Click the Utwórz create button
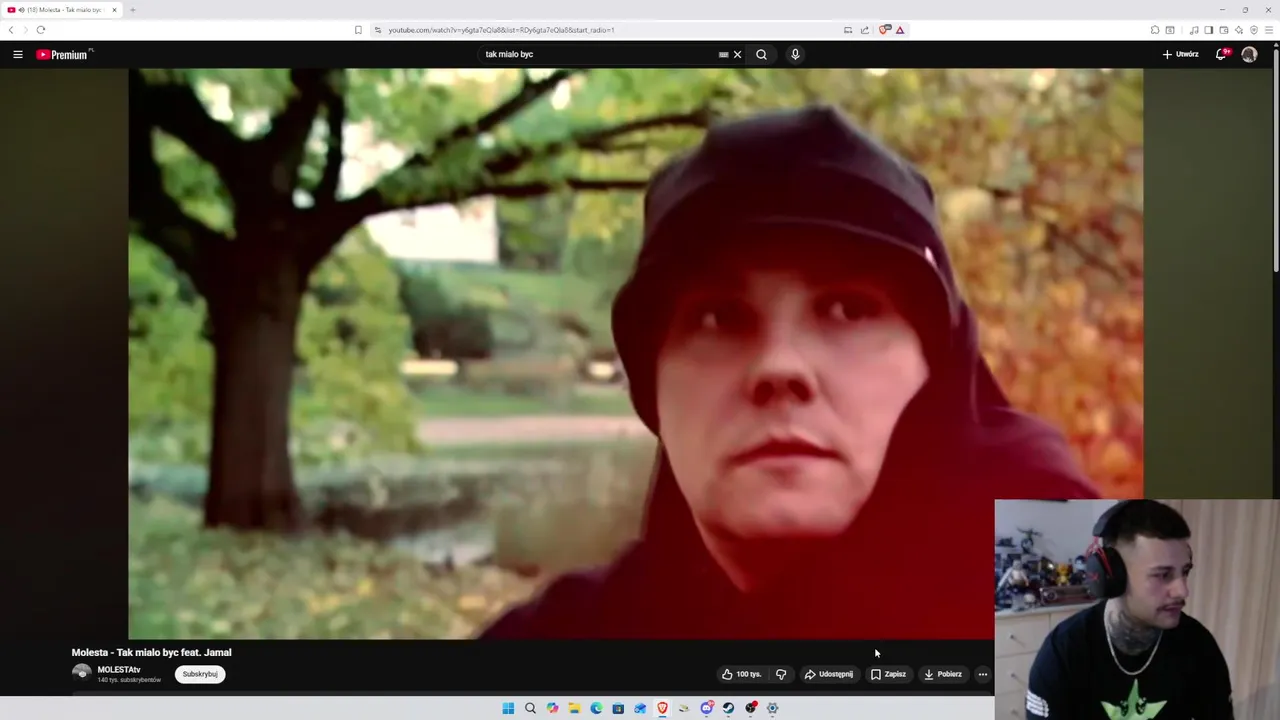The image size is (1280, 720). click(1180, 54)
